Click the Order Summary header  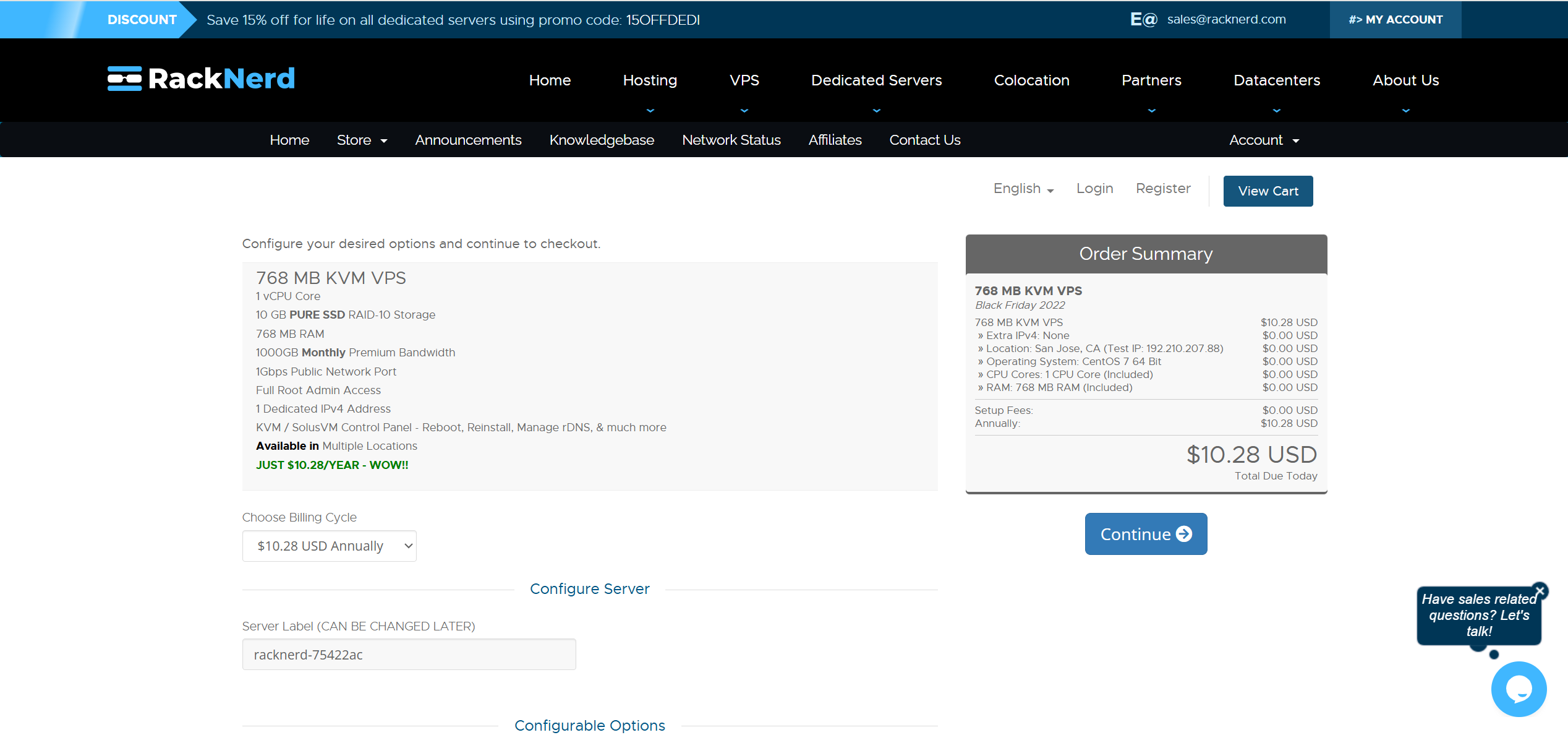click(1146, 254)
